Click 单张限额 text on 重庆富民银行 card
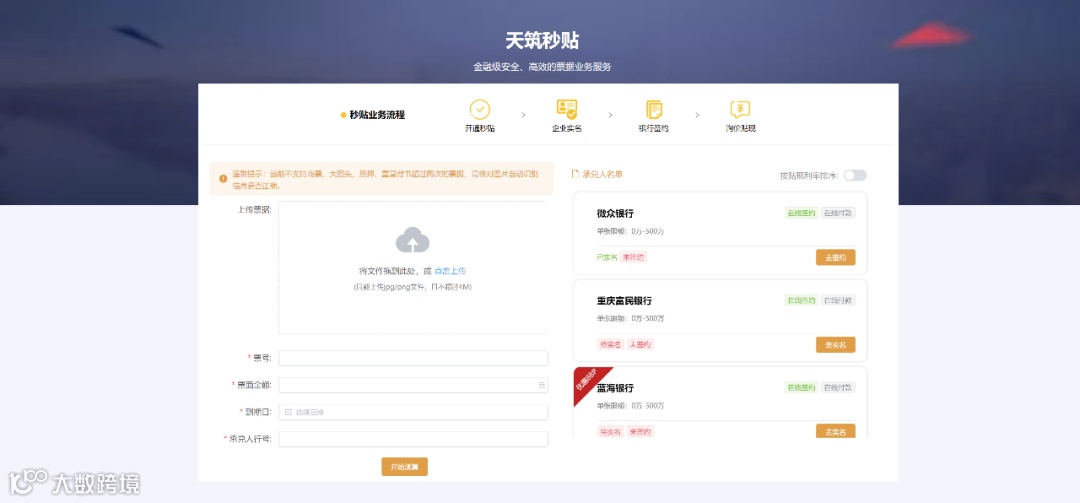 point(630,318)
